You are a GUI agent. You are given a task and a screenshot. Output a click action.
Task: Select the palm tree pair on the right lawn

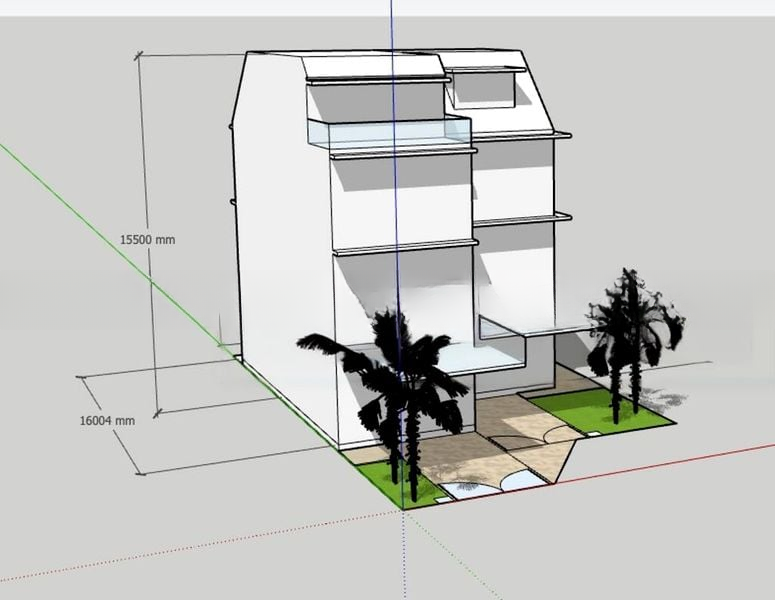pos(630,330)
